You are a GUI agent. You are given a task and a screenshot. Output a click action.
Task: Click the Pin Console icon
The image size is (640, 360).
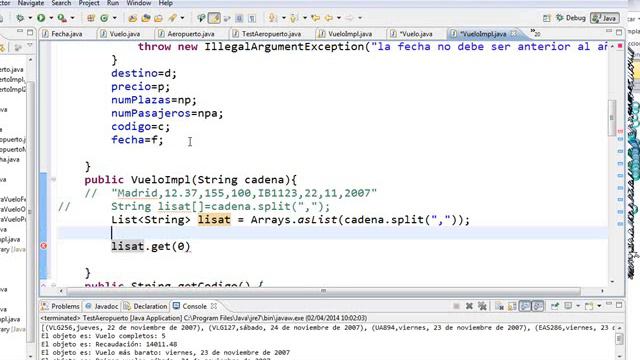tap(555, 306)
